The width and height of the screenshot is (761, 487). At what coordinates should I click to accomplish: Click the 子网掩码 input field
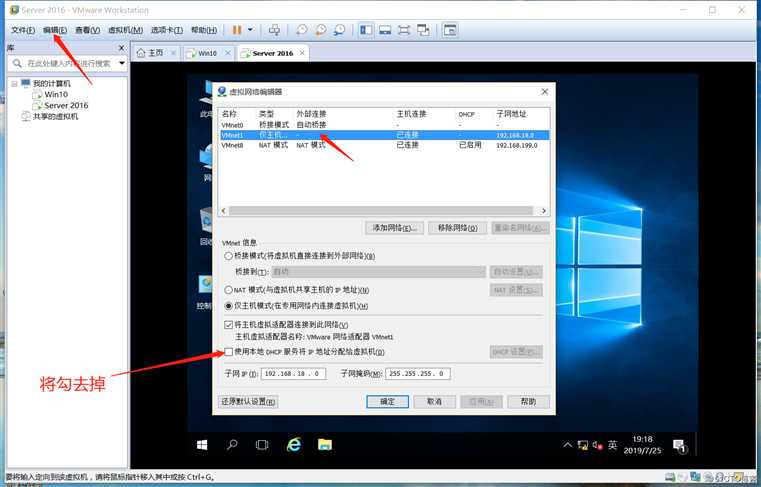click(417, 374)
